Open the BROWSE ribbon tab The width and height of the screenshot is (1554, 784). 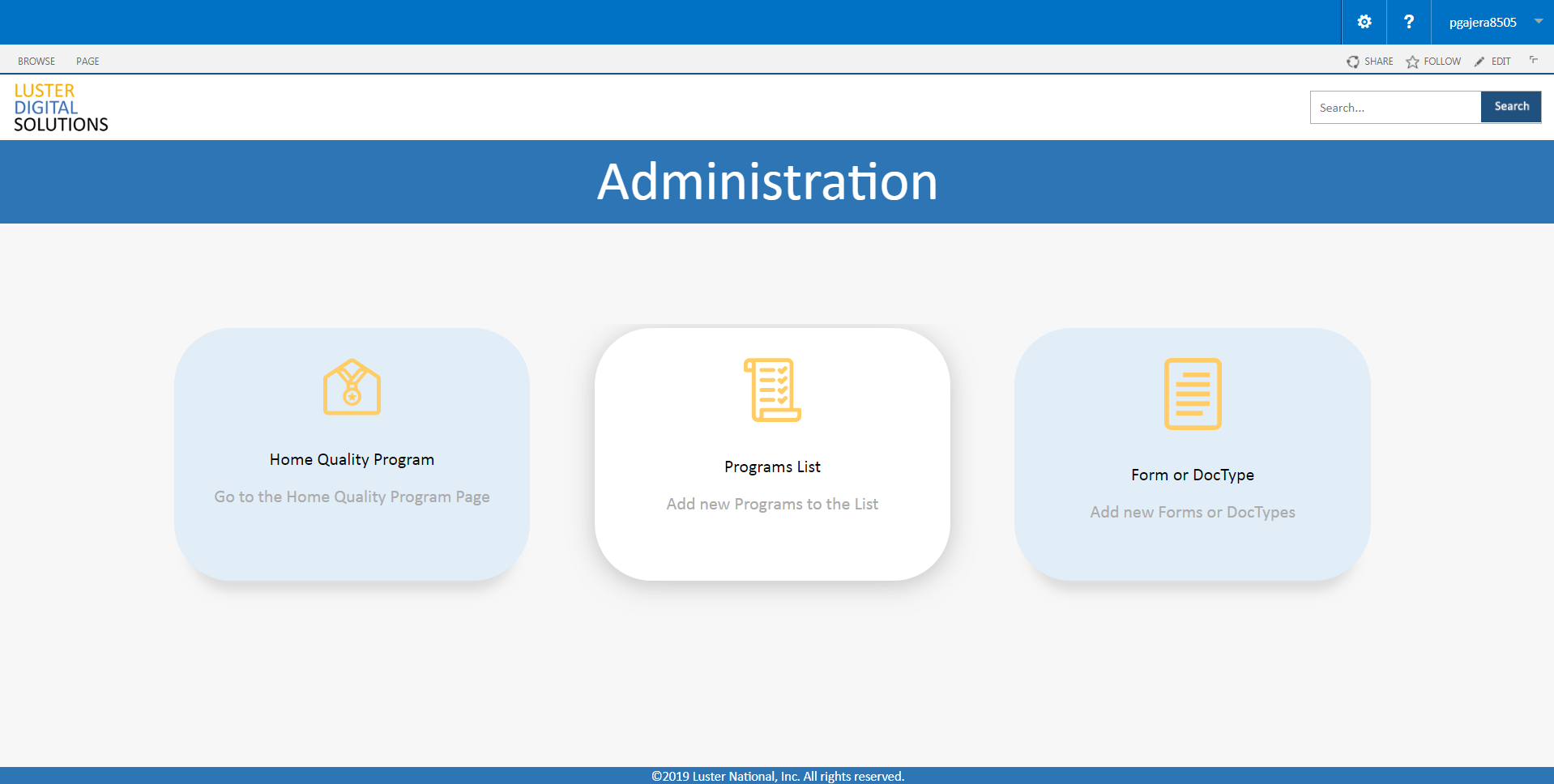(x=36, y=62)
